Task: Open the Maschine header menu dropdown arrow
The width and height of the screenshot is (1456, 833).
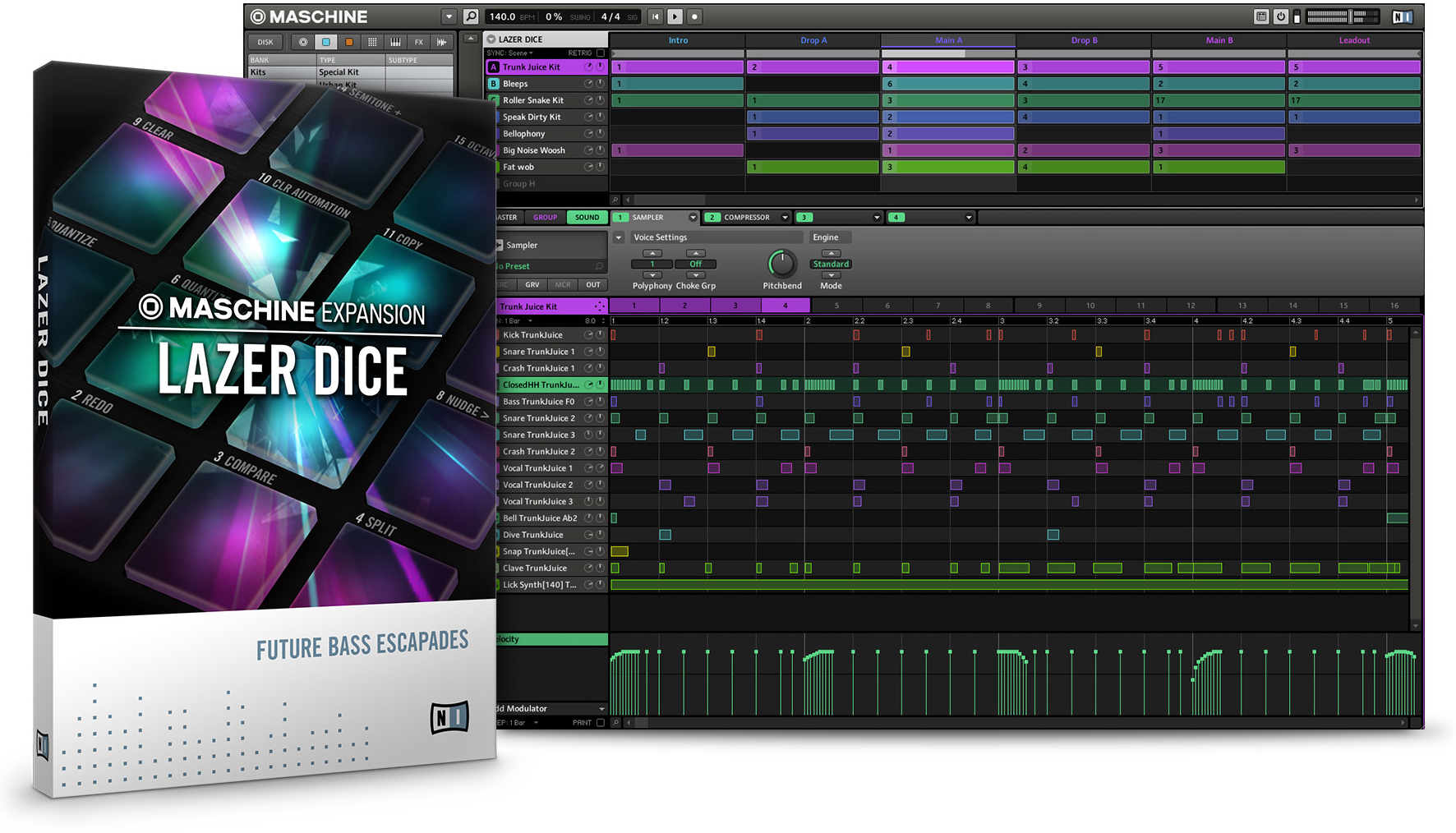Action: [449, 16]
